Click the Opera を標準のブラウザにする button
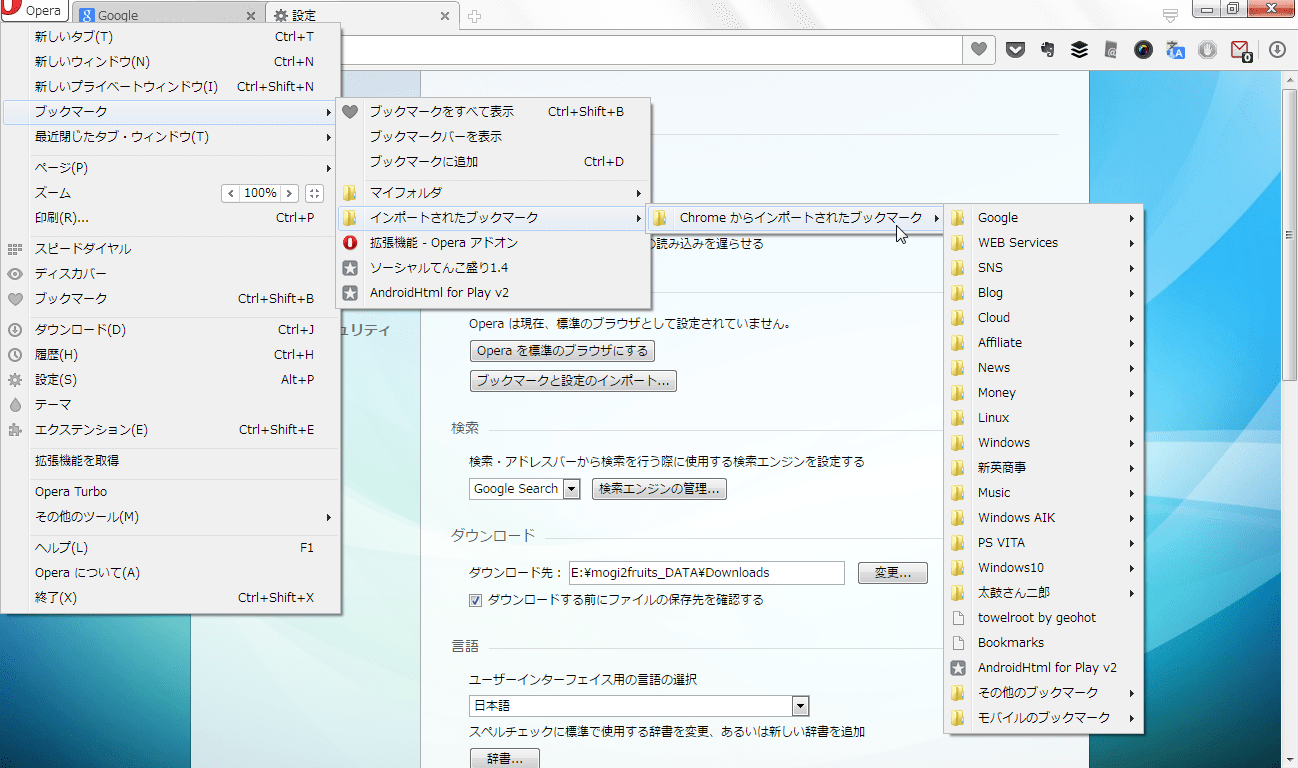Image resolution: width=1298 pixels, height=768 pixels. coord(562,351)
